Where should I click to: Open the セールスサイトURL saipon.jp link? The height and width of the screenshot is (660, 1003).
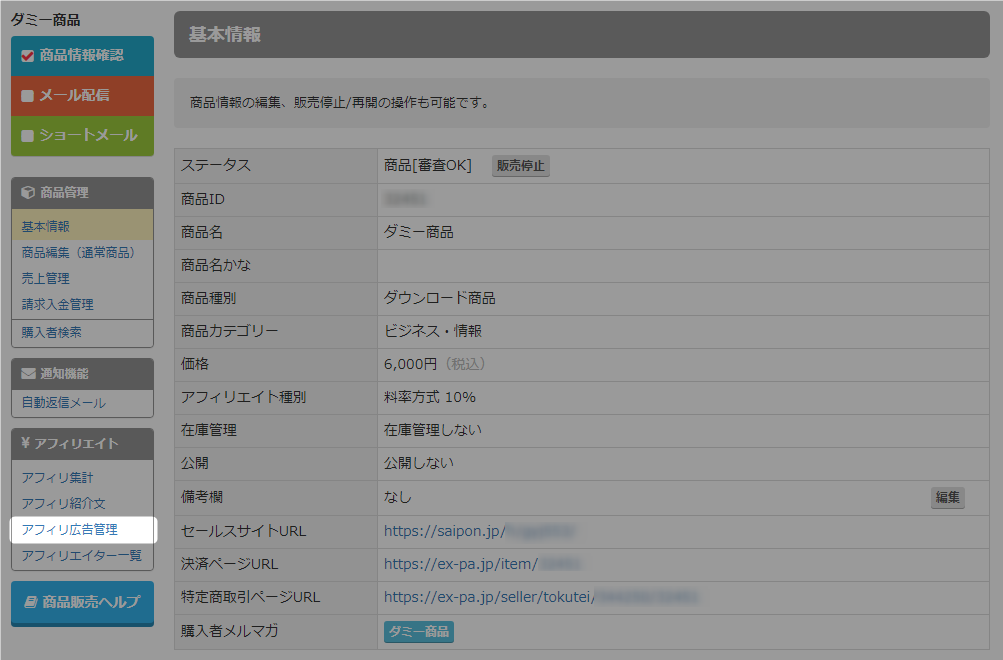point(480,531)
